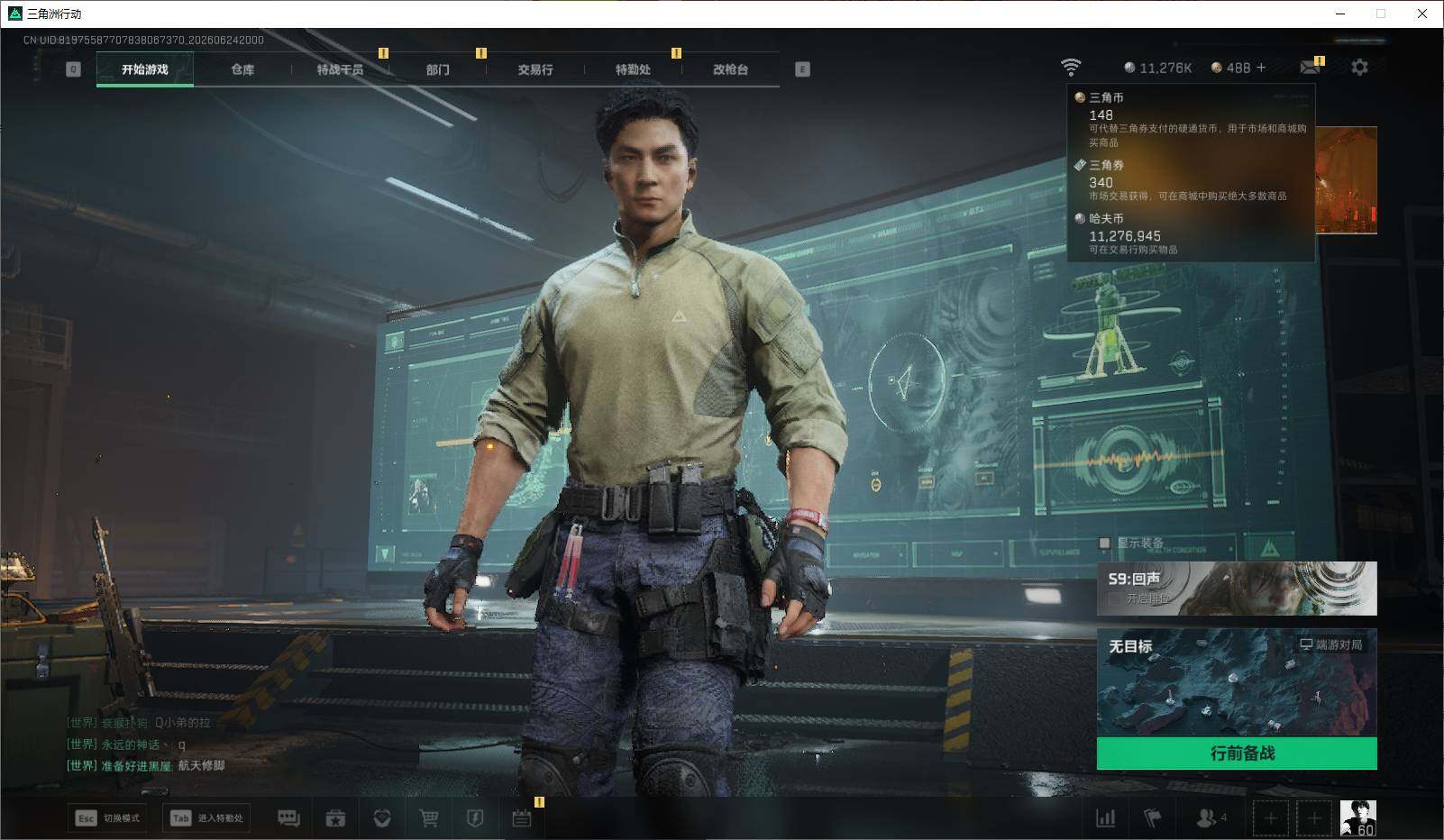The height and width of the screenshot is (840, 1444).
Task: Open the settings gear icon
Action: coord(1359,68)
